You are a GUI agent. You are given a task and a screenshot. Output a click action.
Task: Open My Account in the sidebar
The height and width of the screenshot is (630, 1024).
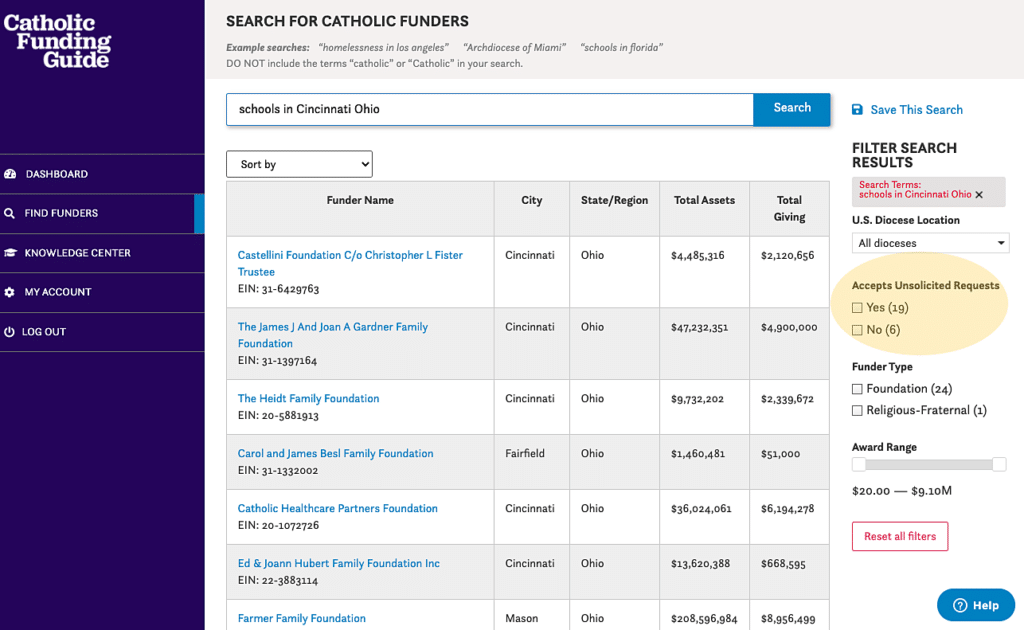point(102,292)
